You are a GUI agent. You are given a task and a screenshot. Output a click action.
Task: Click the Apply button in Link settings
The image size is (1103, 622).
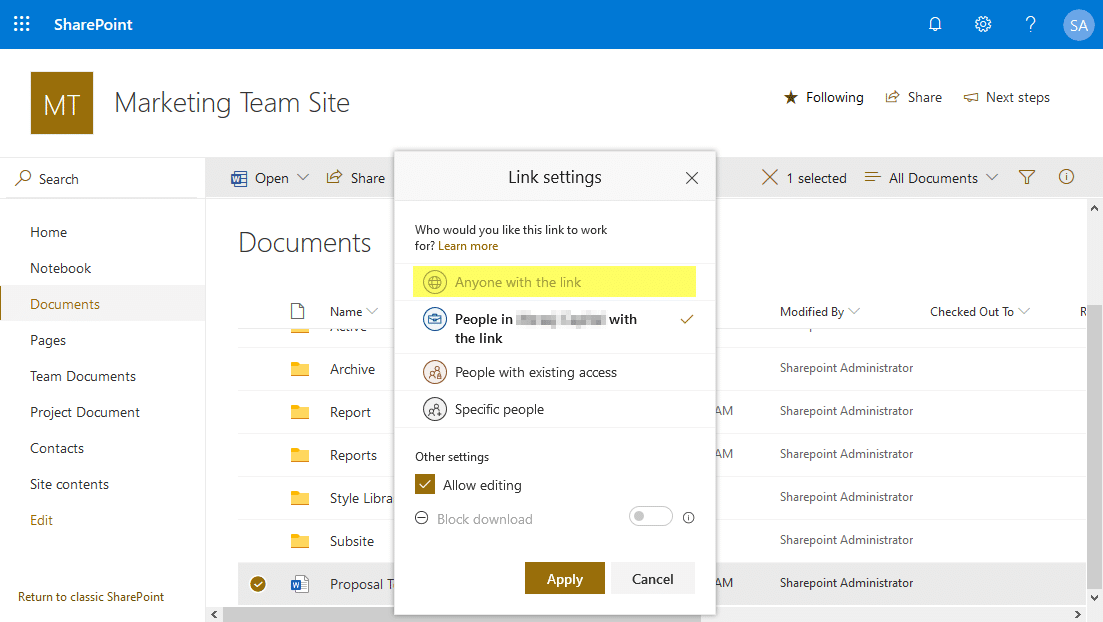coord(564,578)
